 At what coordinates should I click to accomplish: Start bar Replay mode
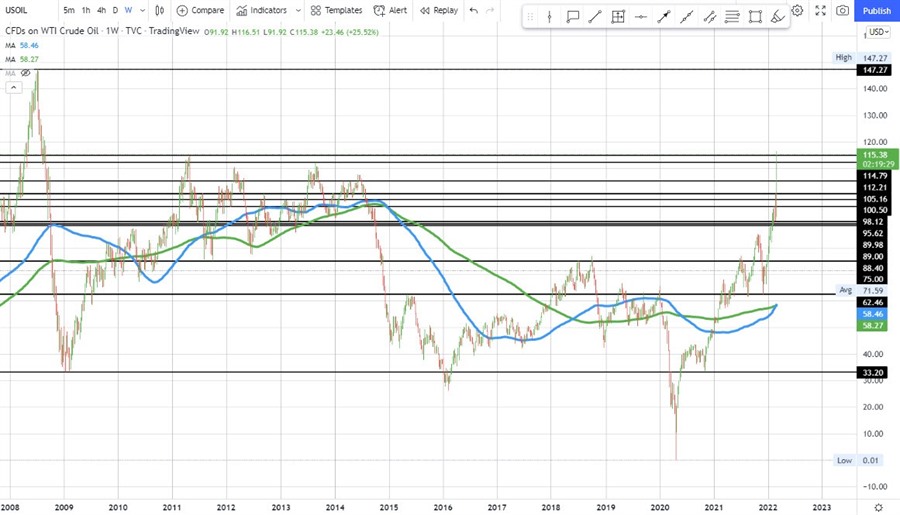pyautogui.click(x=439, y=10)
